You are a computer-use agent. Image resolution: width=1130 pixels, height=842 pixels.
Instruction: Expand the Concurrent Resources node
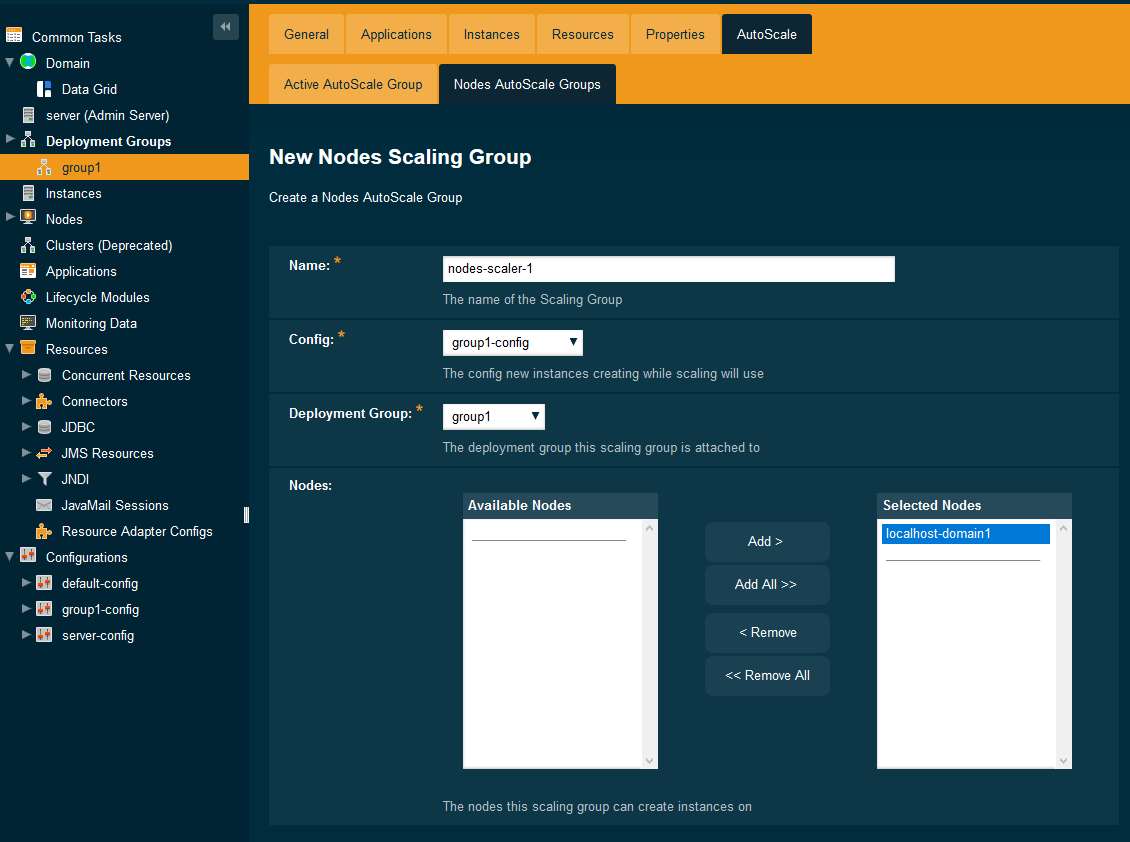pyautogui.click(x=26, y=374)
